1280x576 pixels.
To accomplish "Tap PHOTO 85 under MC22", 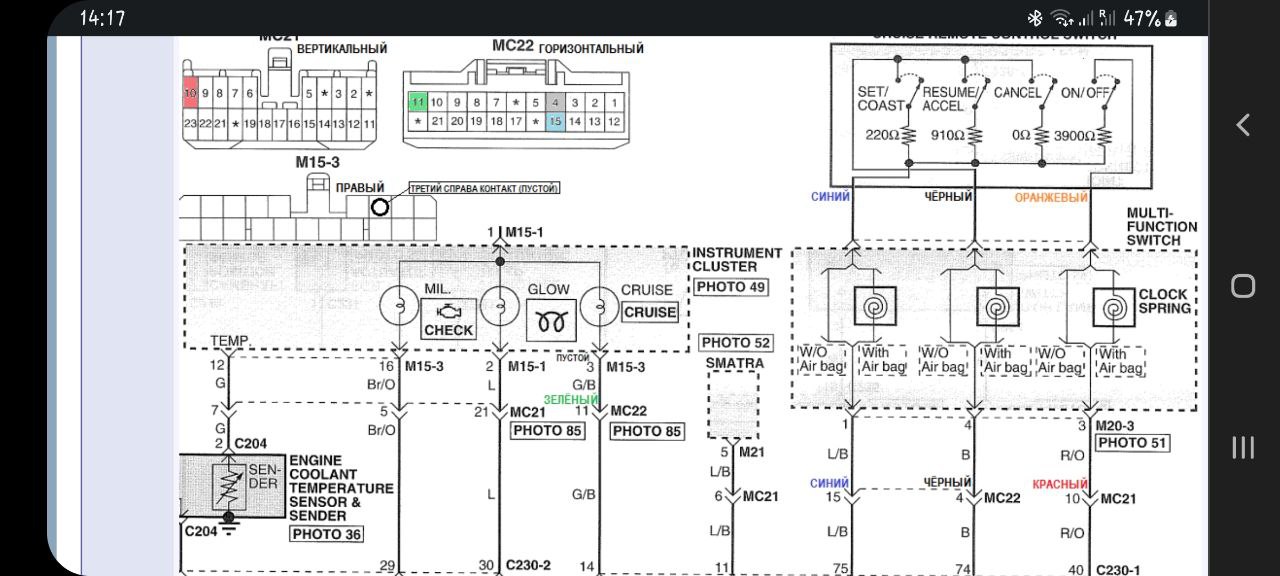I will pyautogui.click(x=647, y=431).
